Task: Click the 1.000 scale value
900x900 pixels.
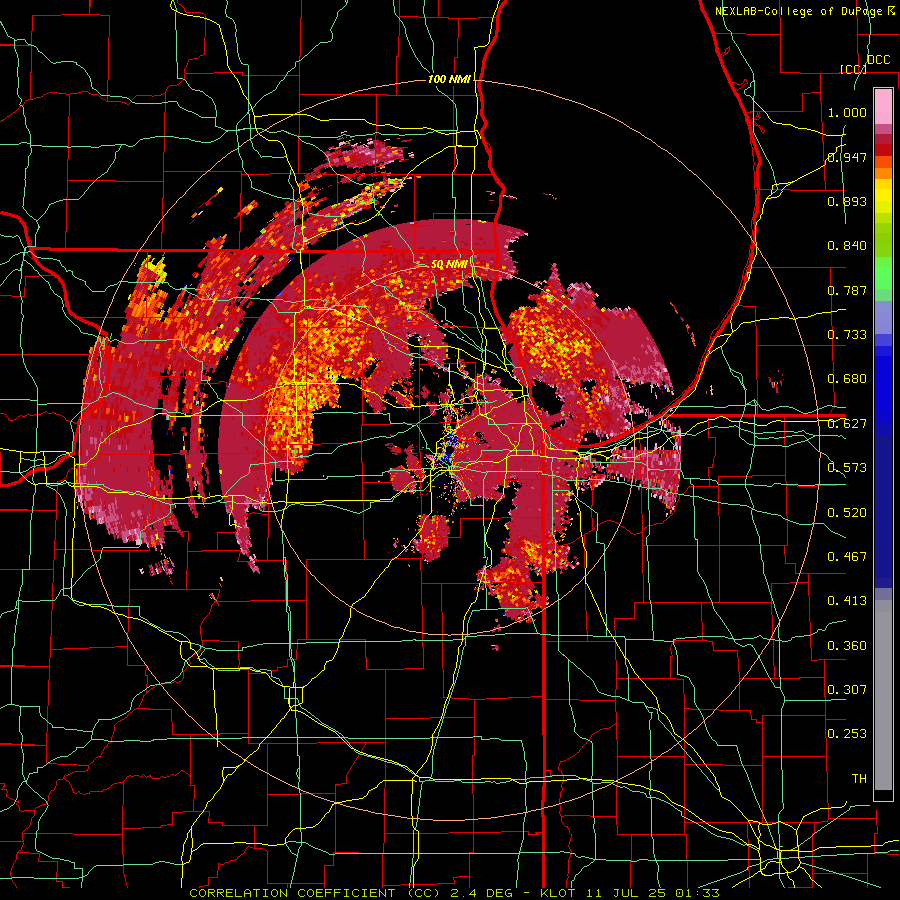Action: tap(847, 112)
